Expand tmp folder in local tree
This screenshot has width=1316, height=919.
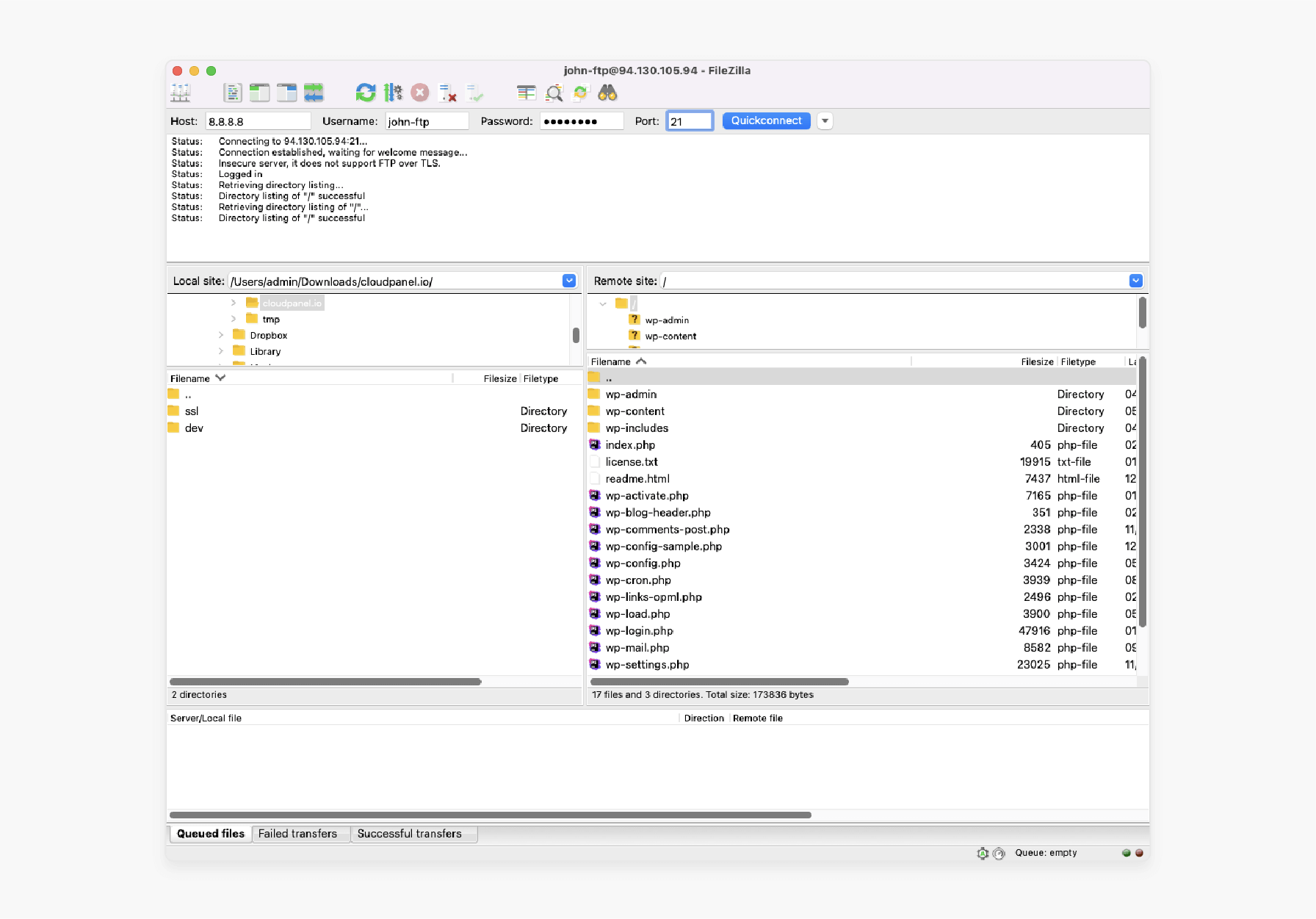coord(234,319)
